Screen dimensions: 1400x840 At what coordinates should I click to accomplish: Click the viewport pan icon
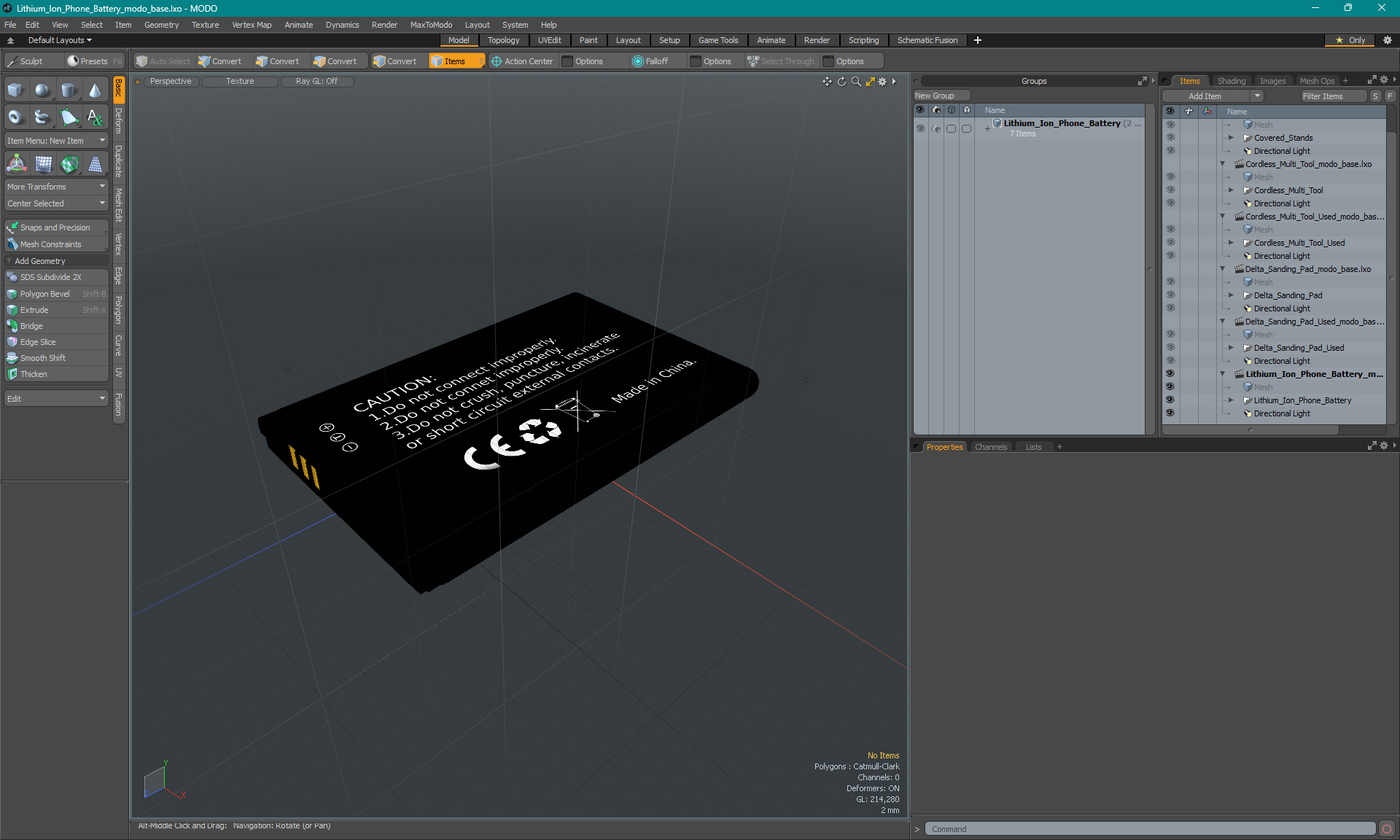point(827,82)
